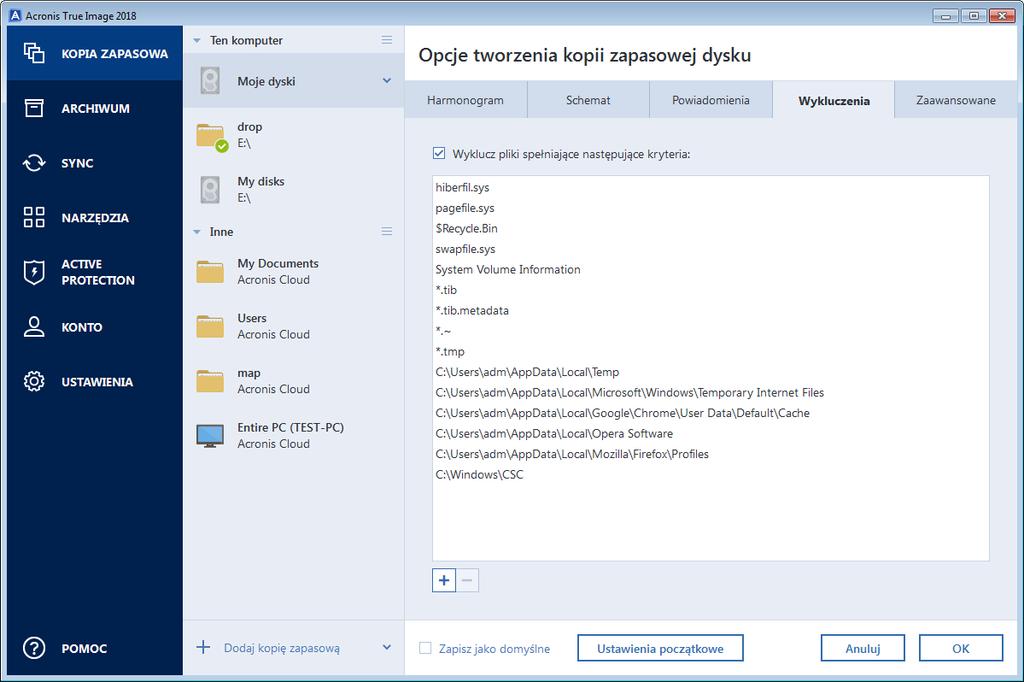The image size is (1024, 682).
Task: Click the Ustawienia początkowe button
Action: point(660,648)
